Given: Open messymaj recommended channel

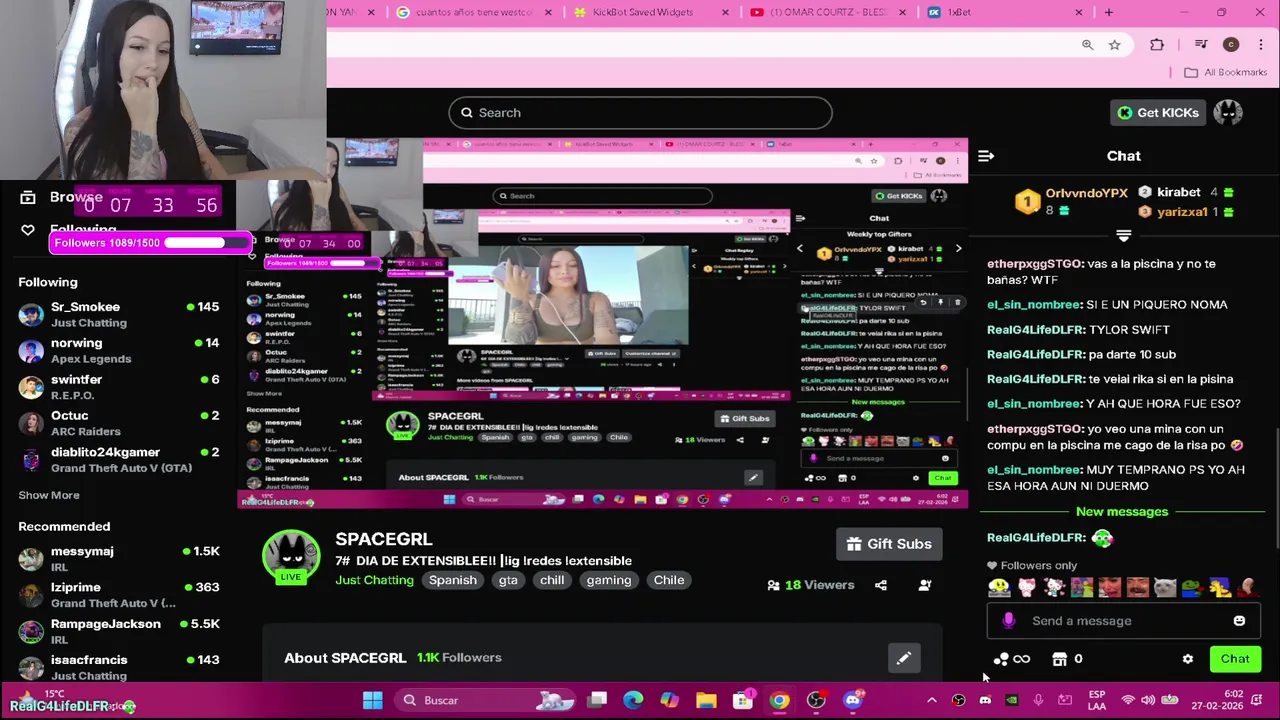Looking at the screenshot, I should point(120,559).
